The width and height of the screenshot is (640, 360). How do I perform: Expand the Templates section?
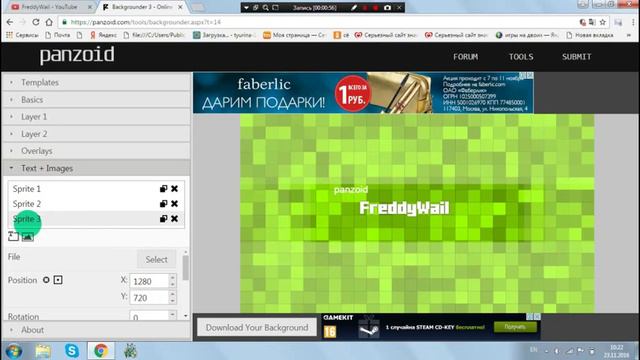tap(96, 82)
